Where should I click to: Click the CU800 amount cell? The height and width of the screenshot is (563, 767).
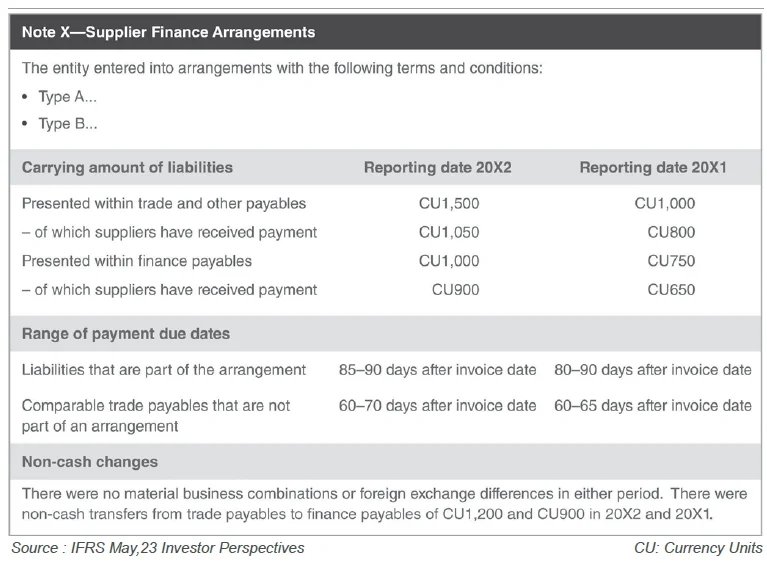tap(671, 233)
